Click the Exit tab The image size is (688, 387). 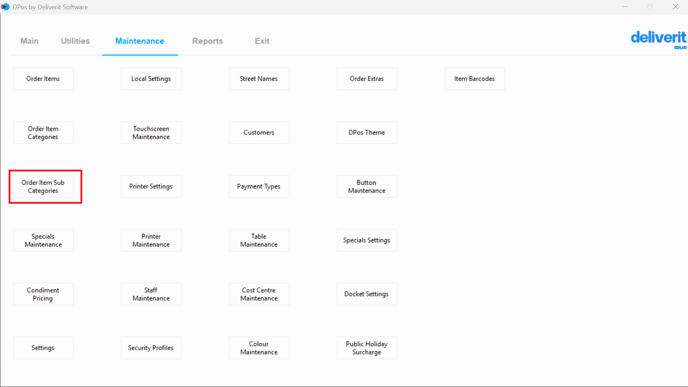(x=262, y=41)
